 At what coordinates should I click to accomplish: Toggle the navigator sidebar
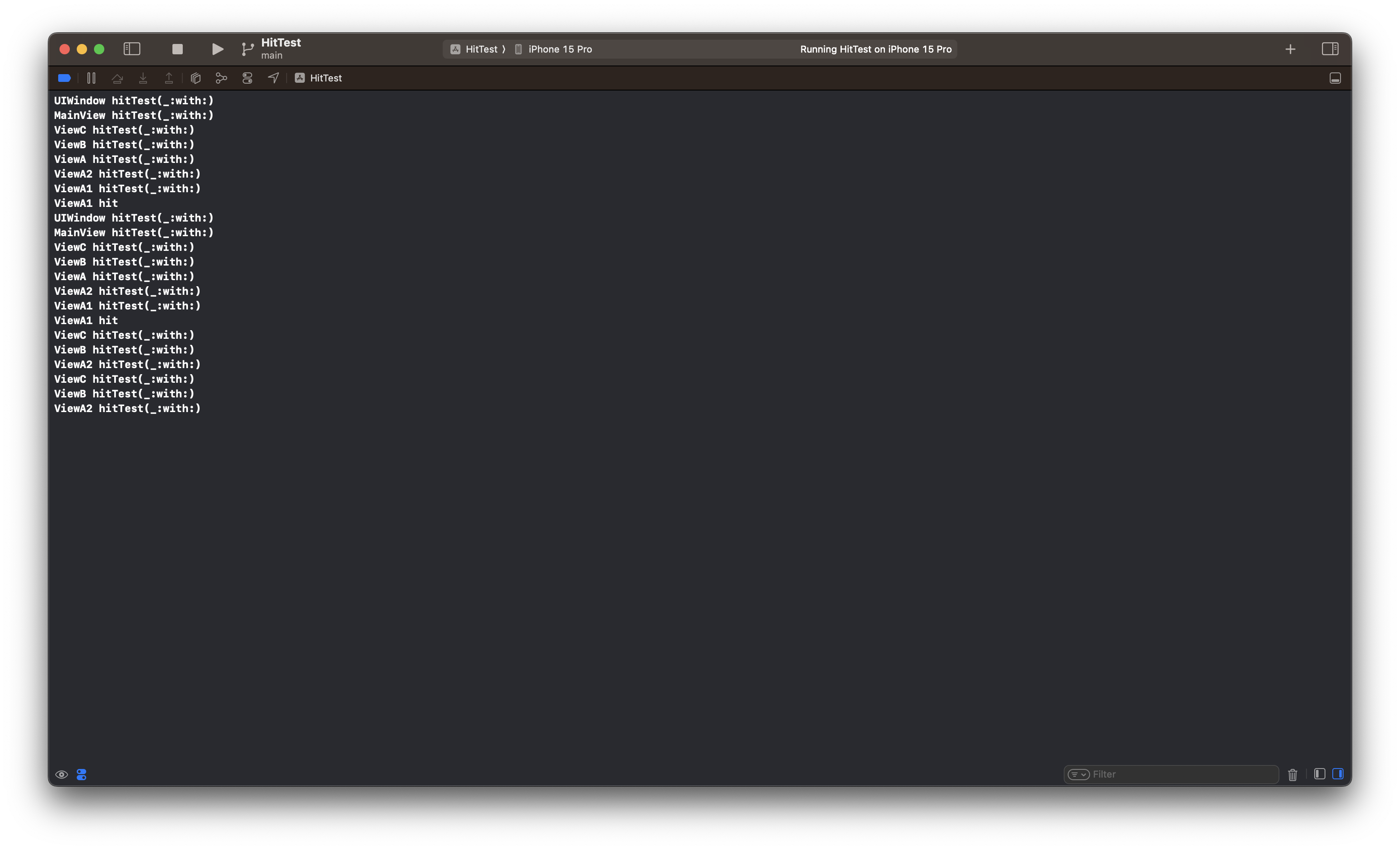pos(132,50)
